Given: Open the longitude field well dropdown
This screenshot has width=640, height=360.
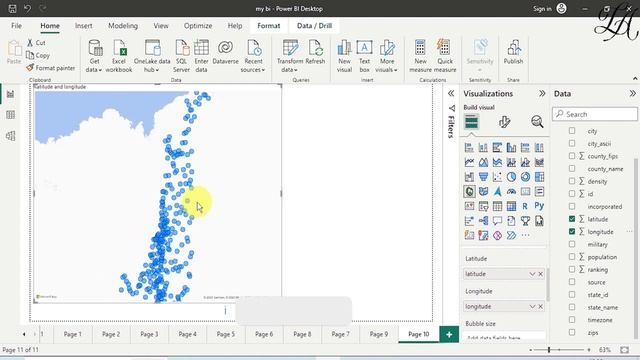Looking at the screenshot, I should pos(532,307).
